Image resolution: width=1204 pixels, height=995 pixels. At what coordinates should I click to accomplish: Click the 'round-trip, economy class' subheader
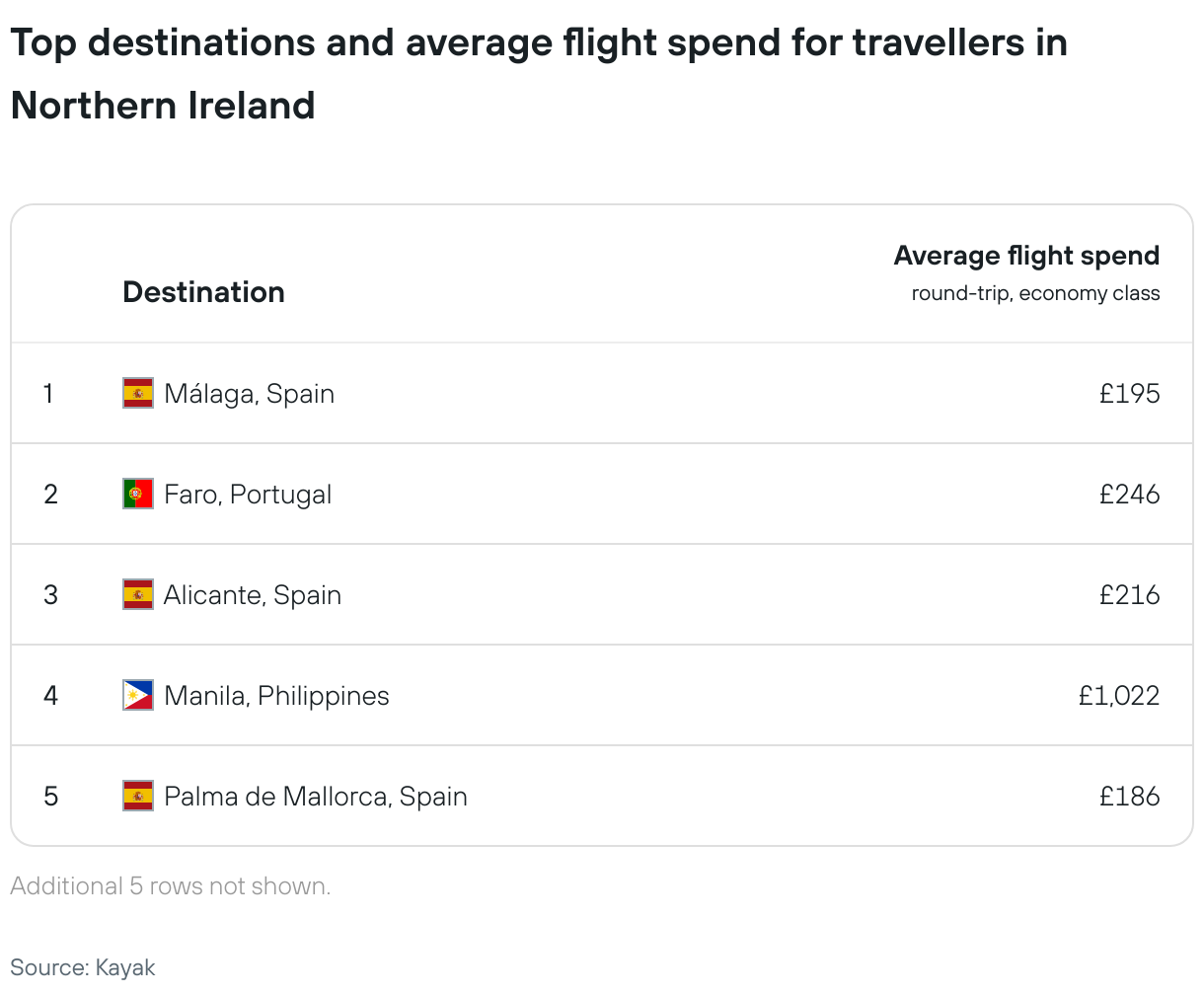tap(1035, 293)
